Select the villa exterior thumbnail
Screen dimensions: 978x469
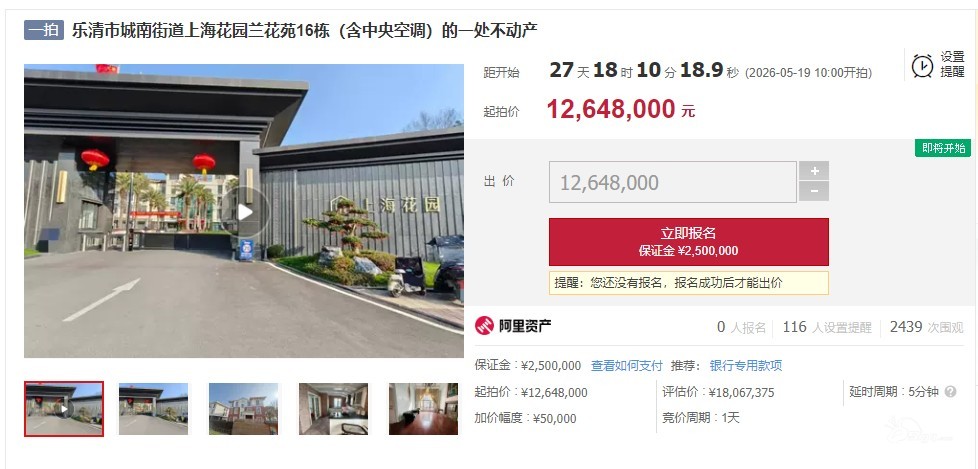click(243, 409)
